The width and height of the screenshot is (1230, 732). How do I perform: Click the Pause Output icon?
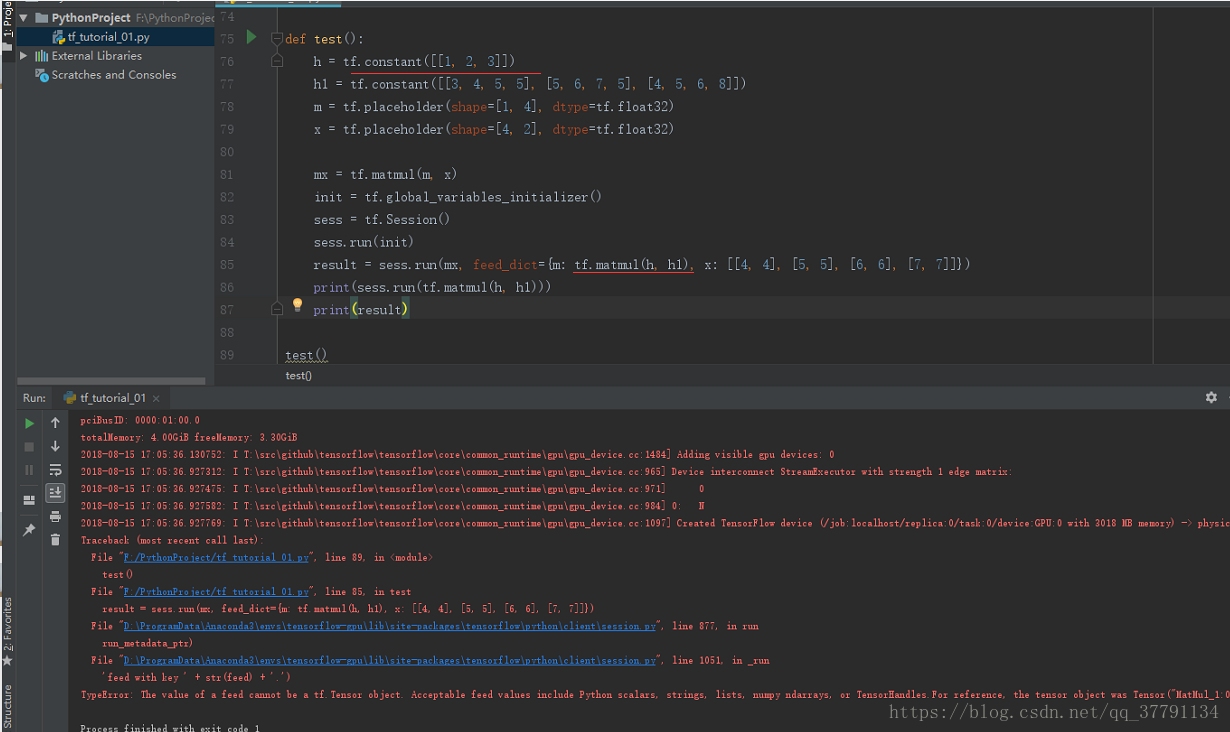[29, 469]
